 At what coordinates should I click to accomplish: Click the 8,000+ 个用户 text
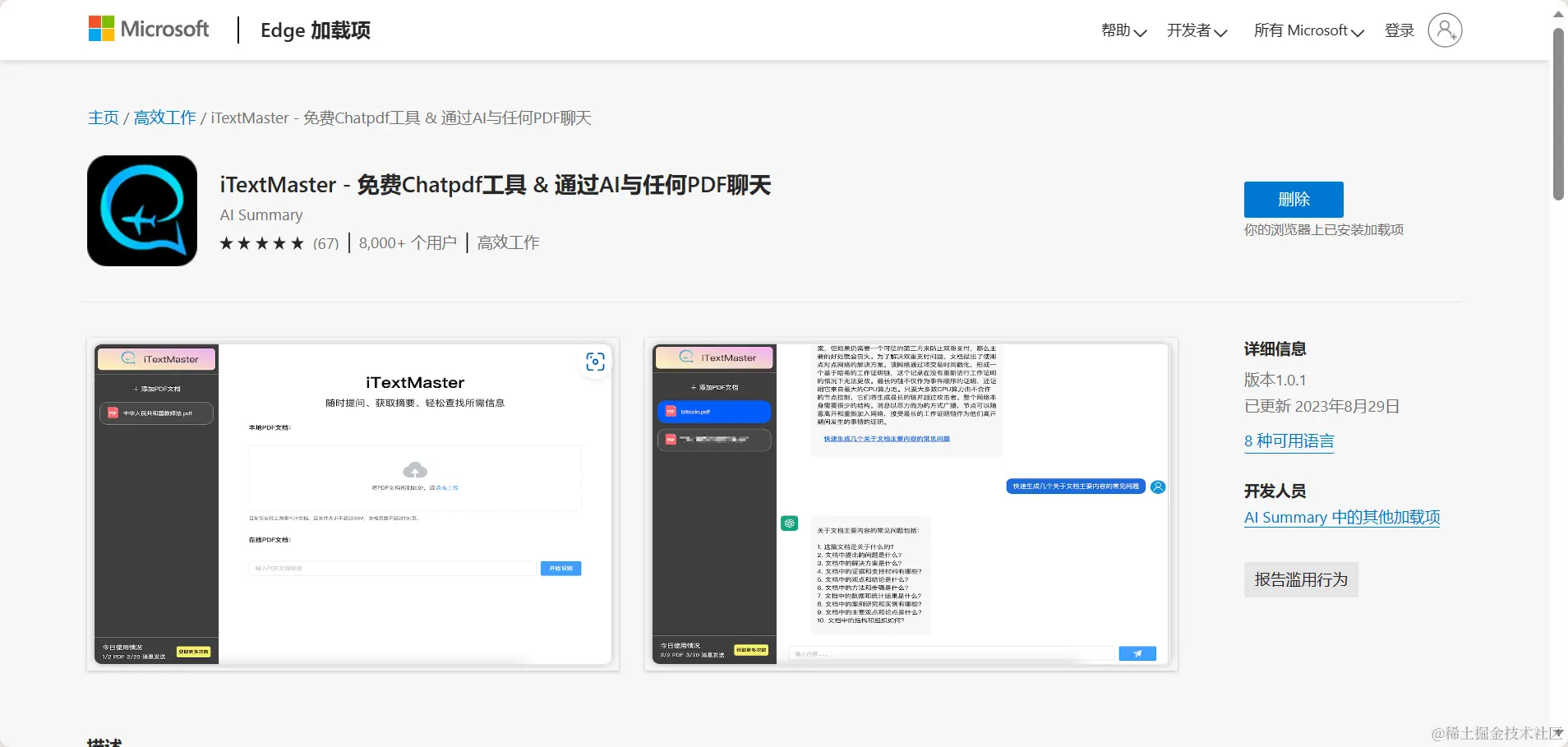click(408, 242)
